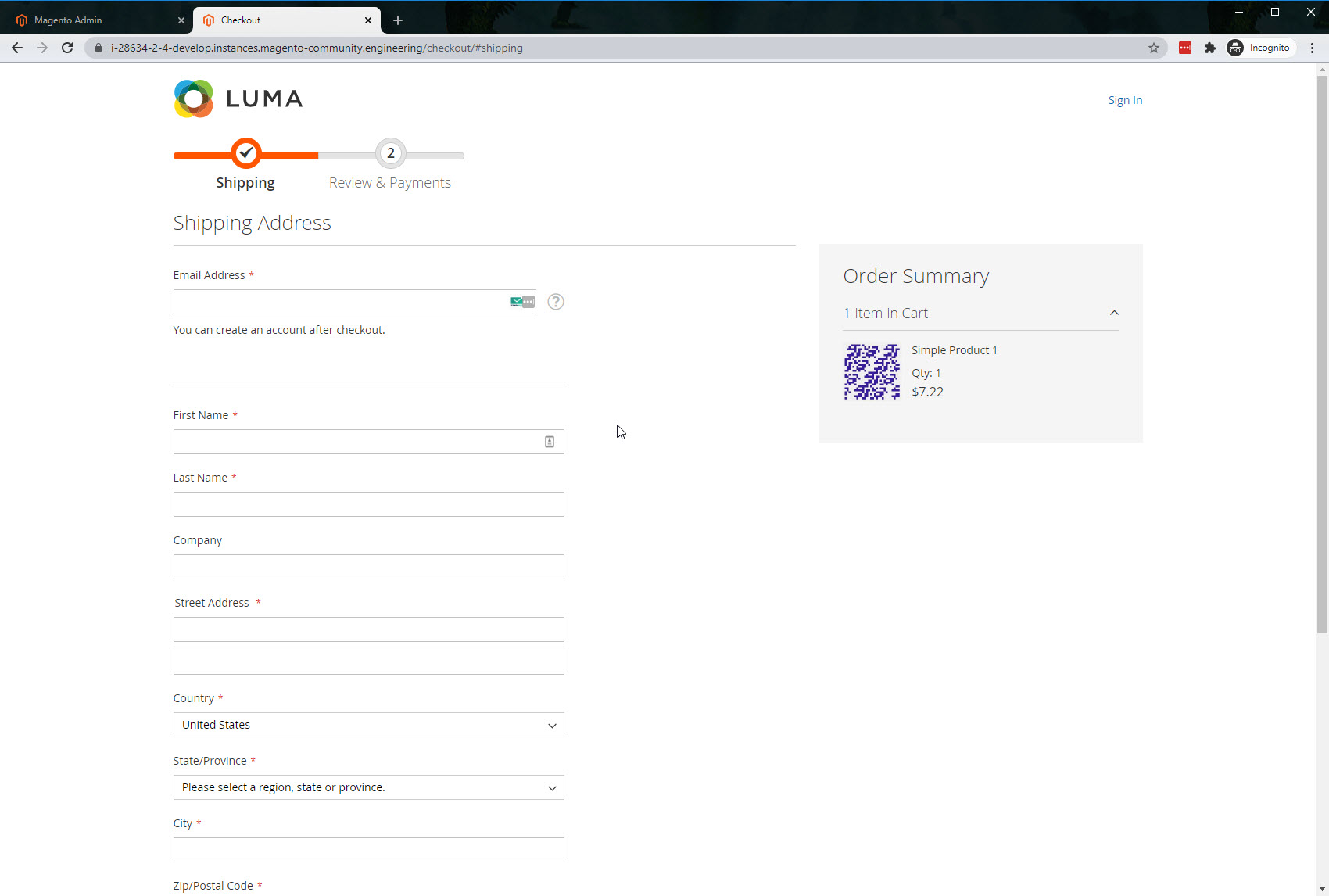The image size is (1329, 896).
Task: Select the Checkout browser tab
Action: click(x=286, y=20)
